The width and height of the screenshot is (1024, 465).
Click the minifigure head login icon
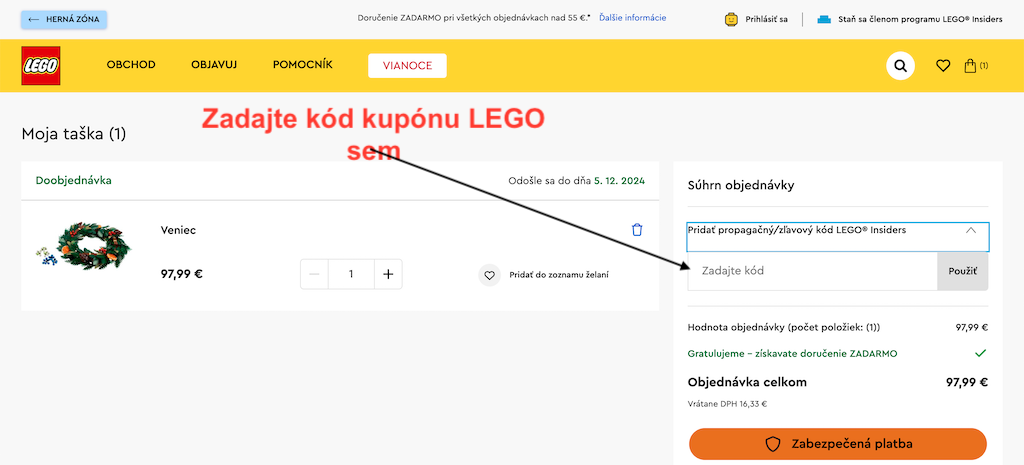click(x=731, y=19)
